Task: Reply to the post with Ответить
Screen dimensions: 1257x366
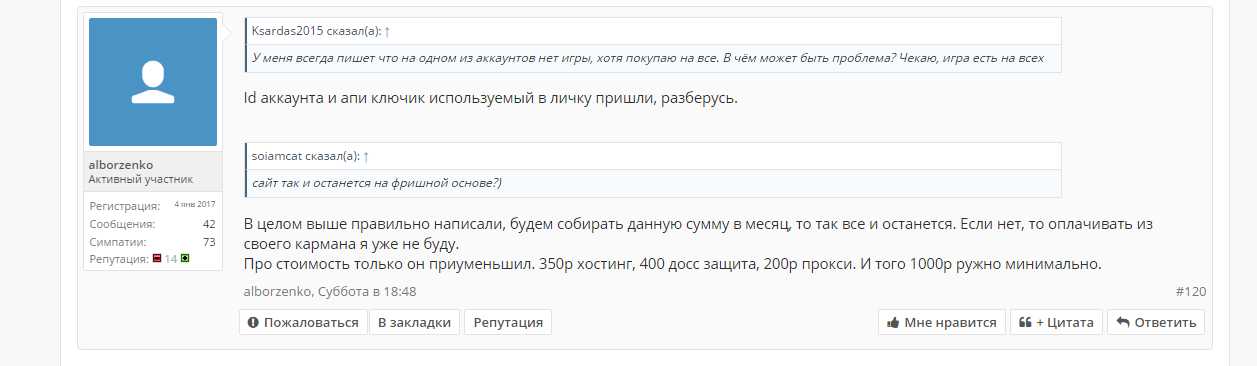Action: click(1156, 322)
